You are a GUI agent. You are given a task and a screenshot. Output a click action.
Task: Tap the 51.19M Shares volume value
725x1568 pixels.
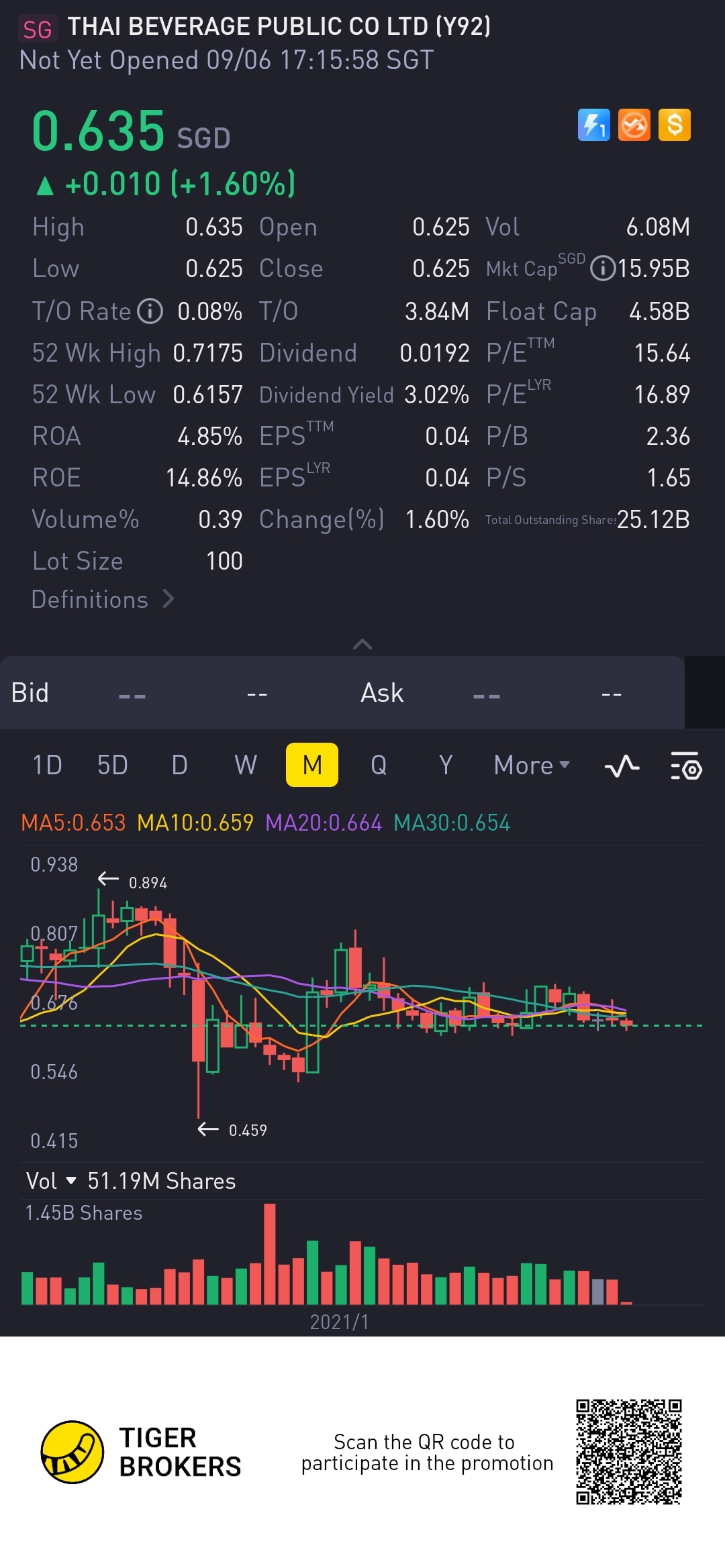coord(162,1181)
